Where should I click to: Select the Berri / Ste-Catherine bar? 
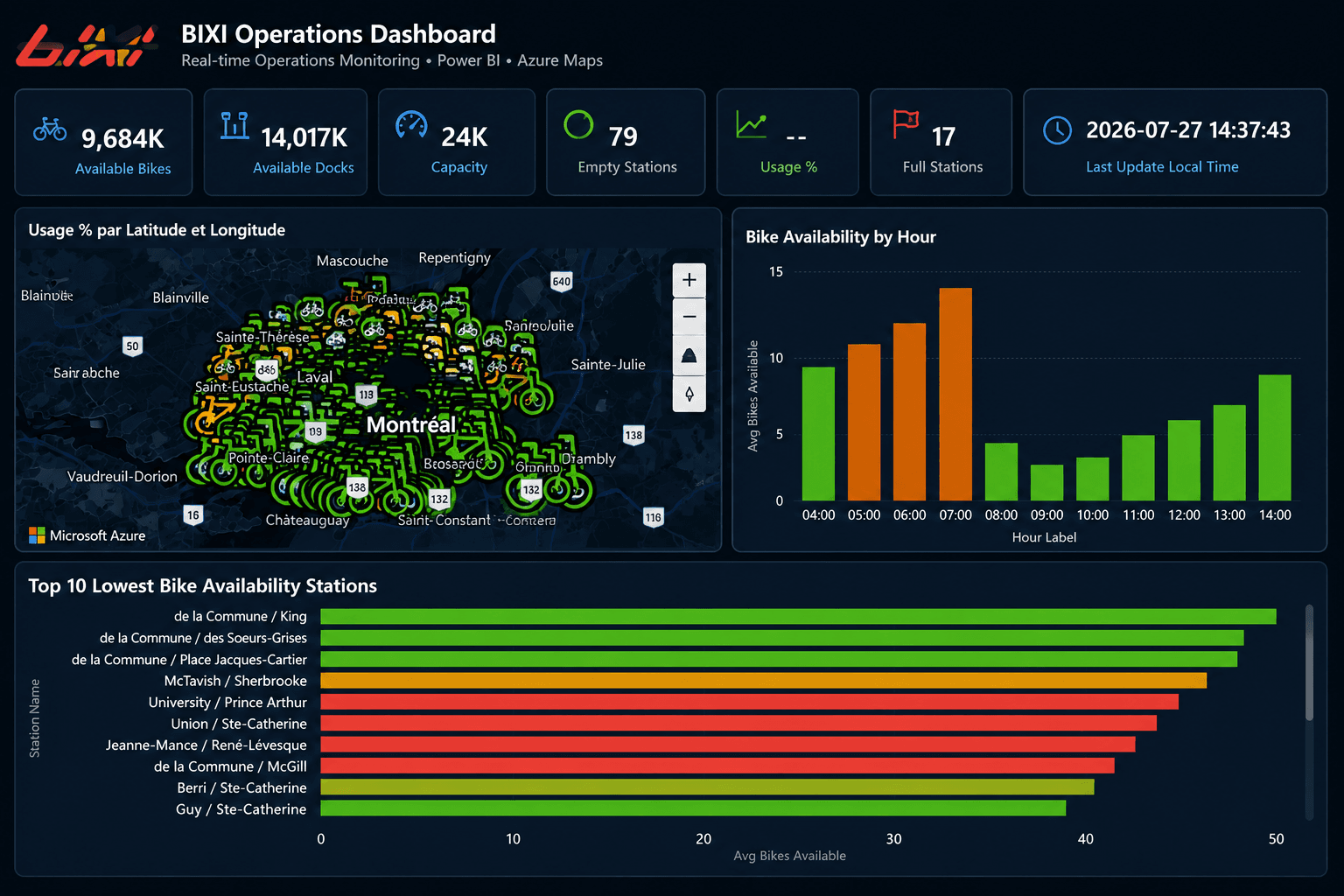tap(707, 787)
